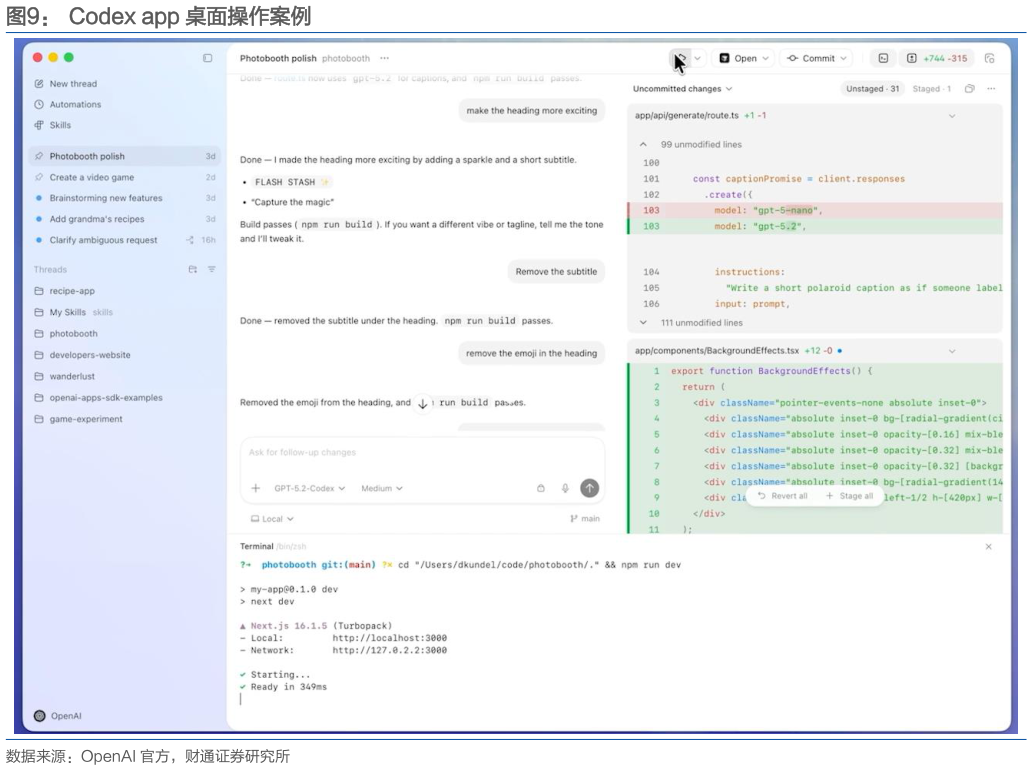Image resolution: width=1032 pixels, height=770 pixels.
Task: Toggle the diff panel with +744 -315
Action: 937,58
